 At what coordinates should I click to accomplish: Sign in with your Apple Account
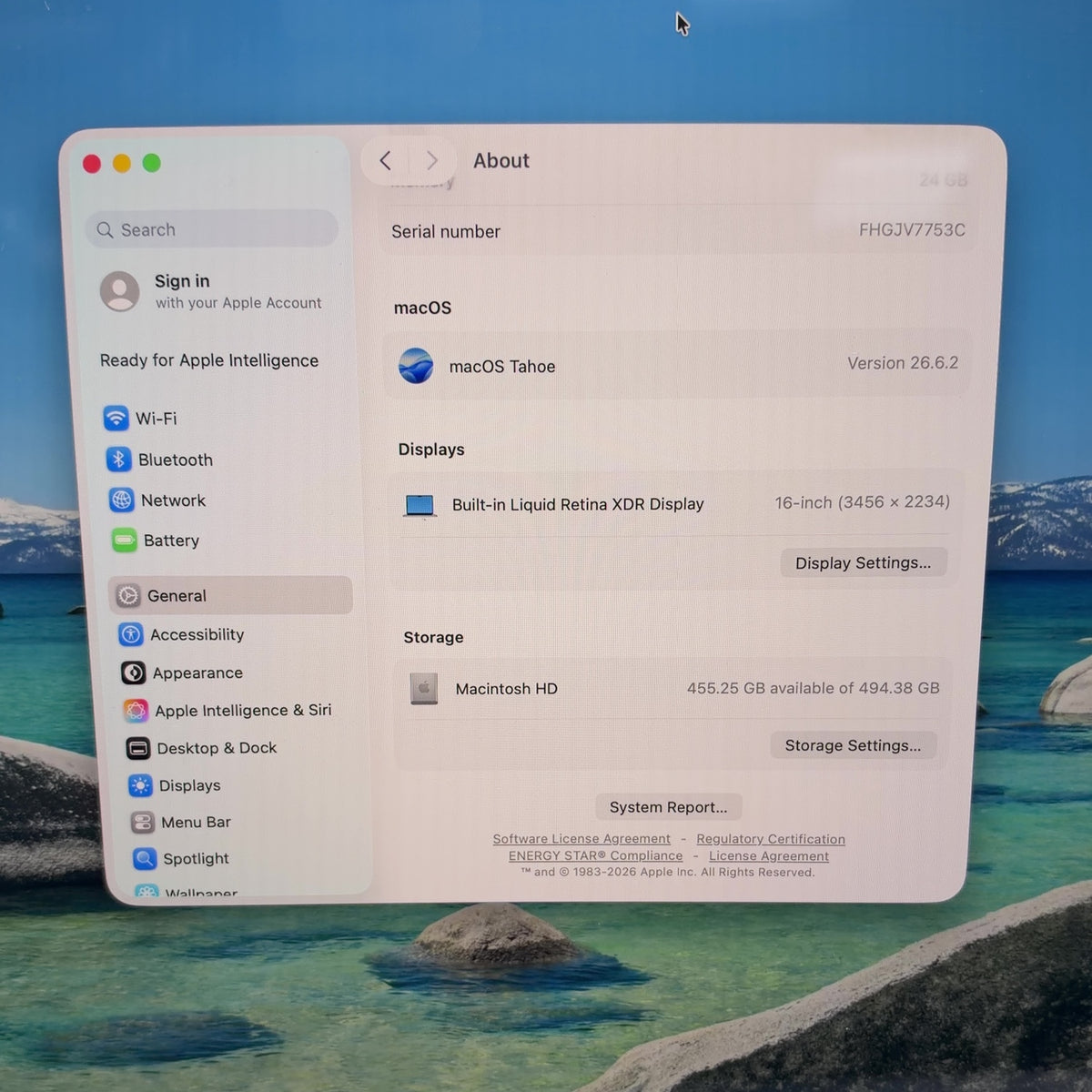coord(211,291)
